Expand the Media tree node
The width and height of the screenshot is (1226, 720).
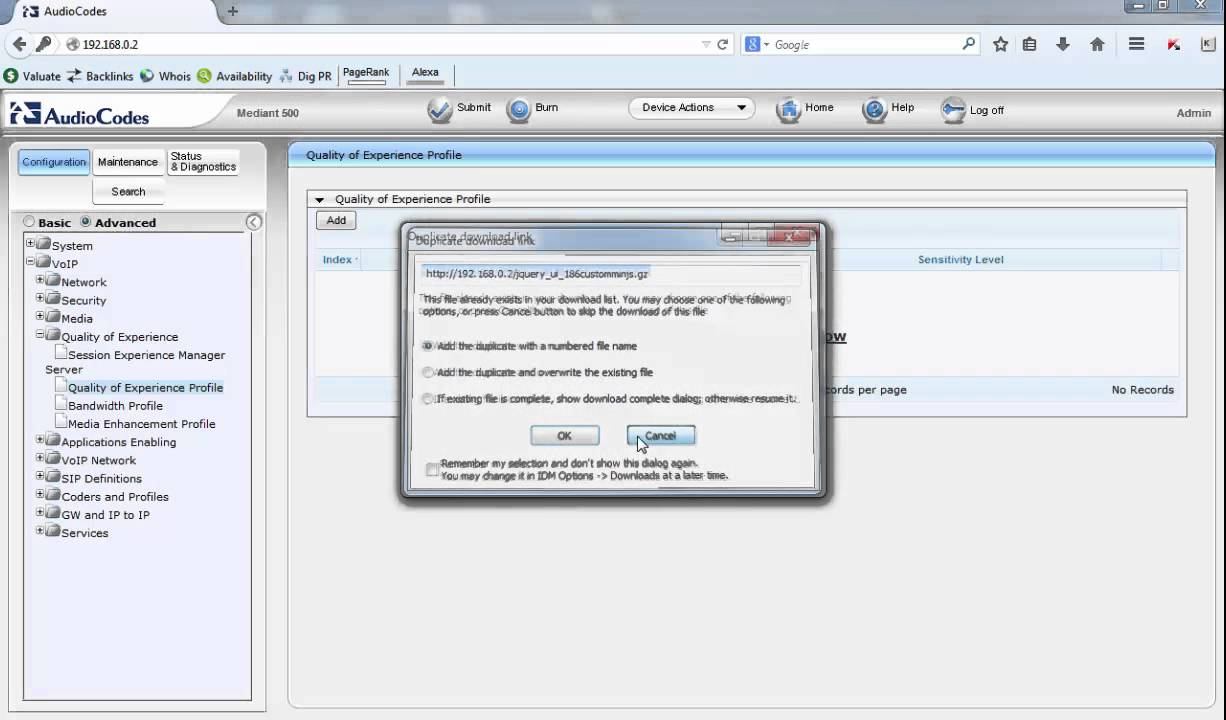point(40,315)
